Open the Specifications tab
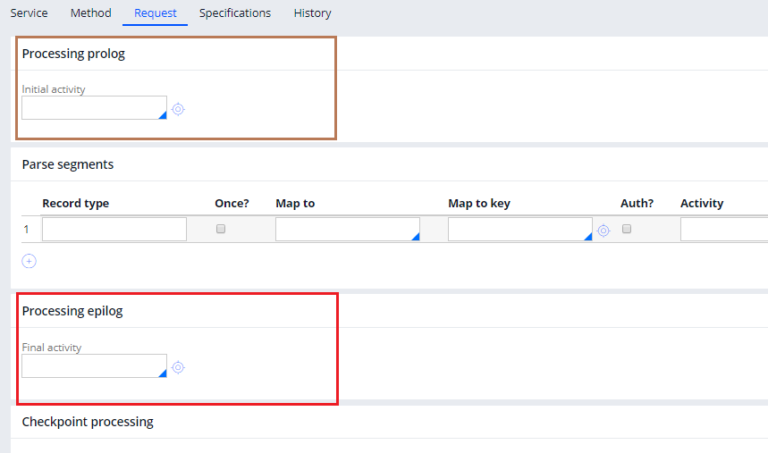Viewport: 768px width, 453px height. pos(235,13)
